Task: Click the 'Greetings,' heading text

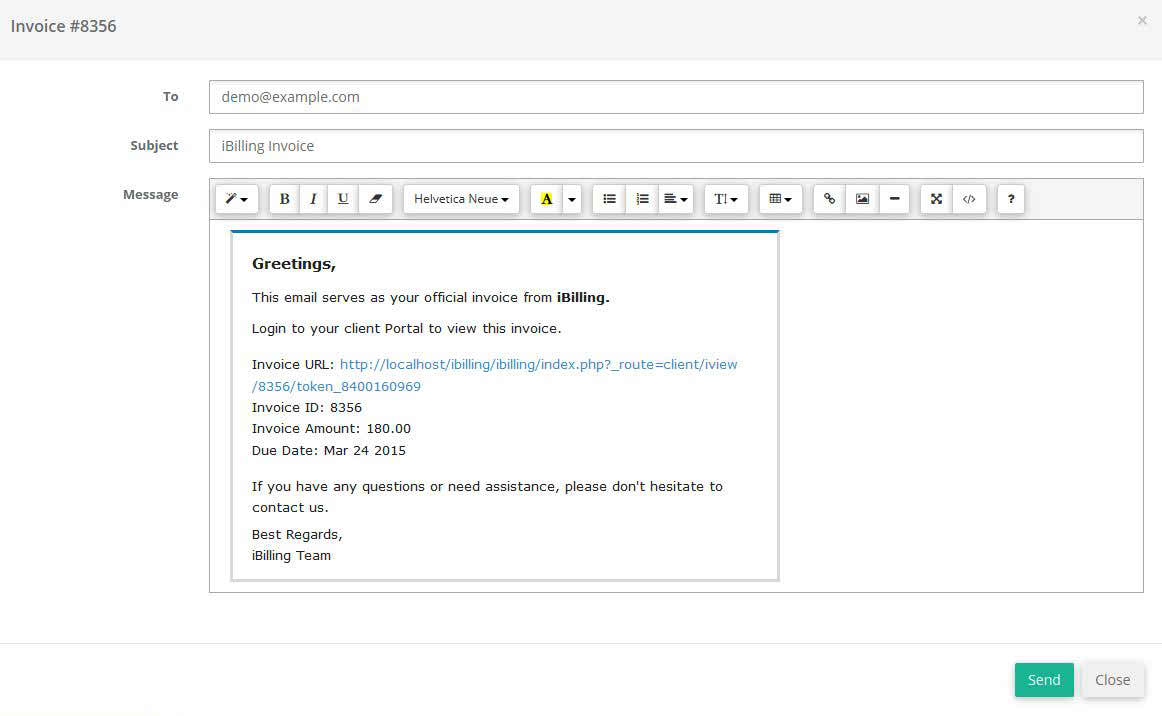Action: (x=293, y=264)
